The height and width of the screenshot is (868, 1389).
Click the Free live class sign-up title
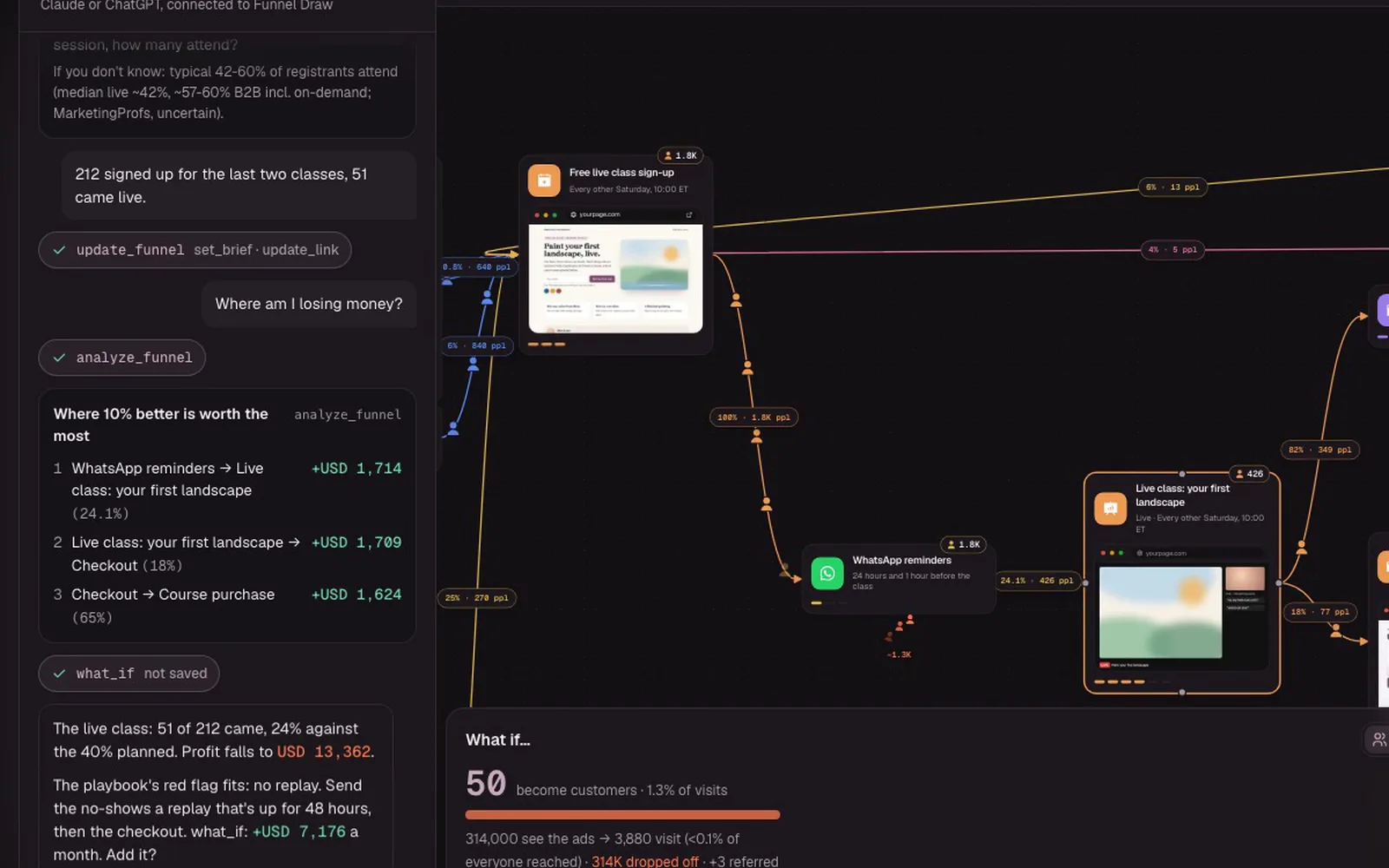tap(622, 173)
